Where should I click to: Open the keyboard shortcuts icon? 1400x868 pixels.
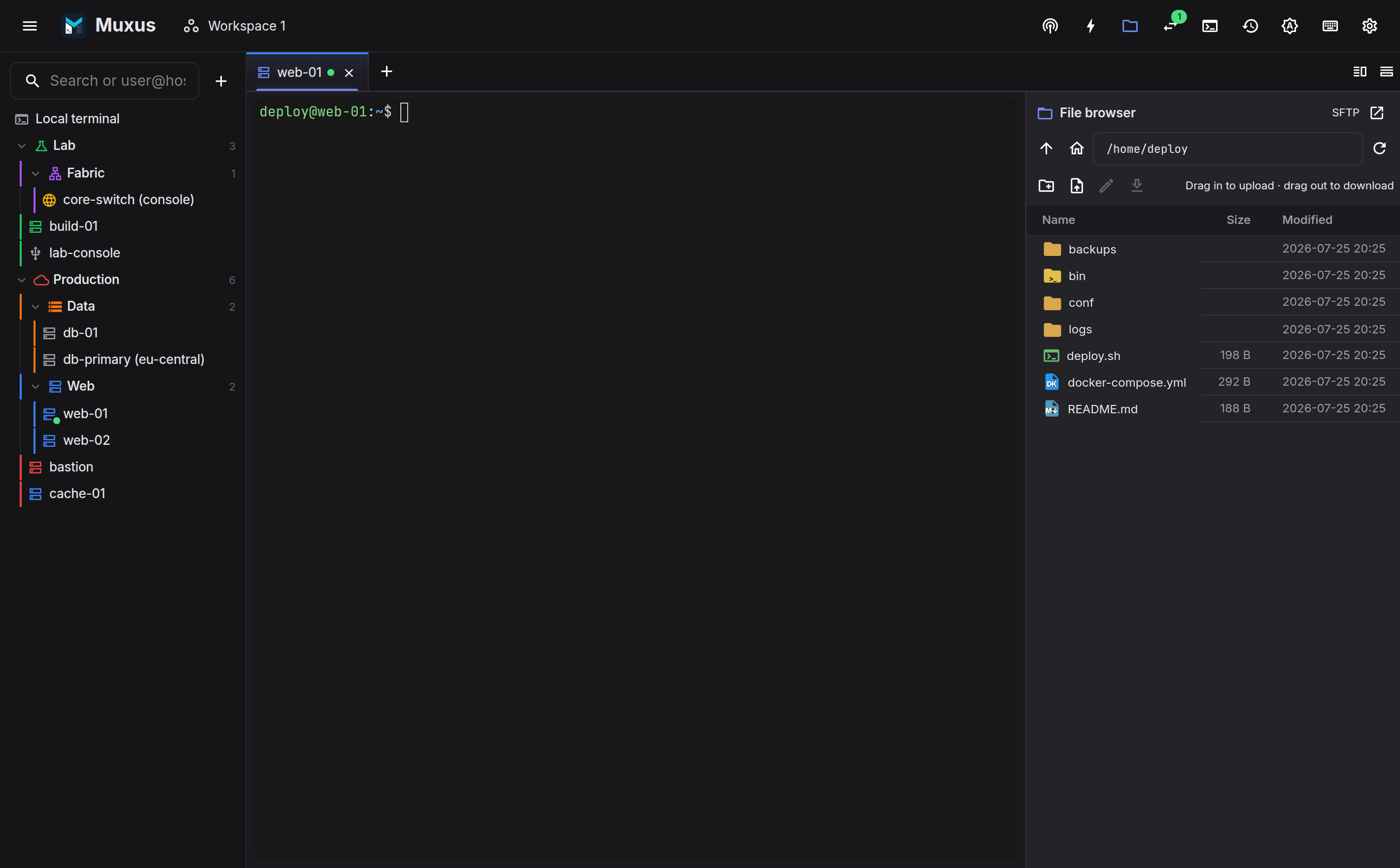click(x=1330, y=26)
